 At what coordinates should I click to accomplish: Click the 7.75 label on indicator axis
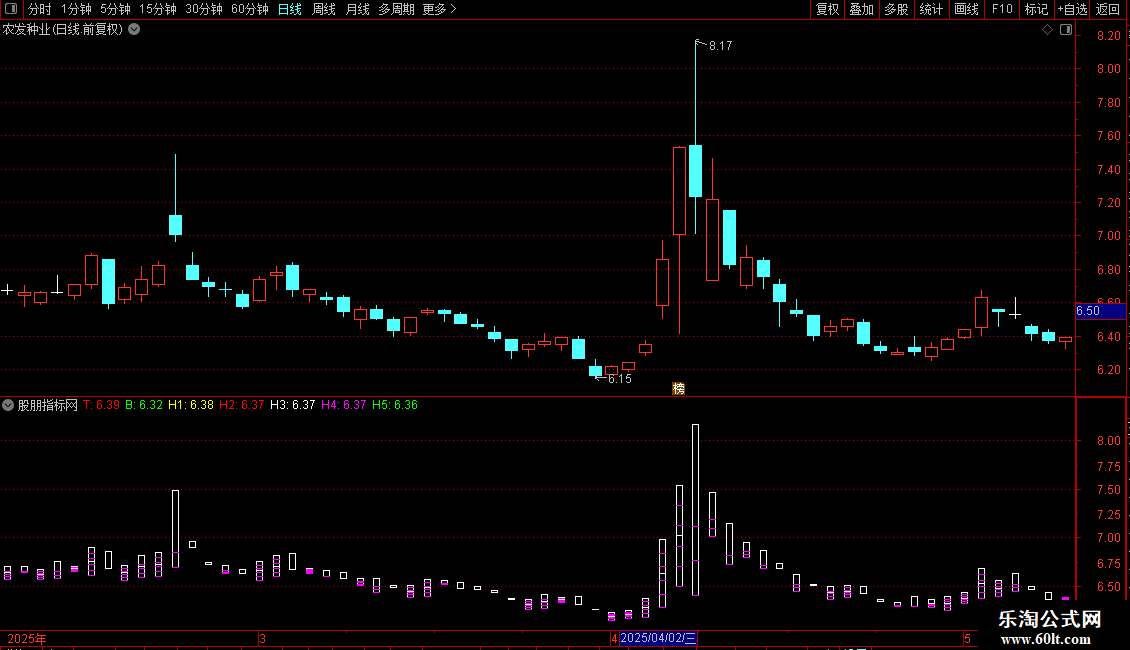click(1108, 467)
